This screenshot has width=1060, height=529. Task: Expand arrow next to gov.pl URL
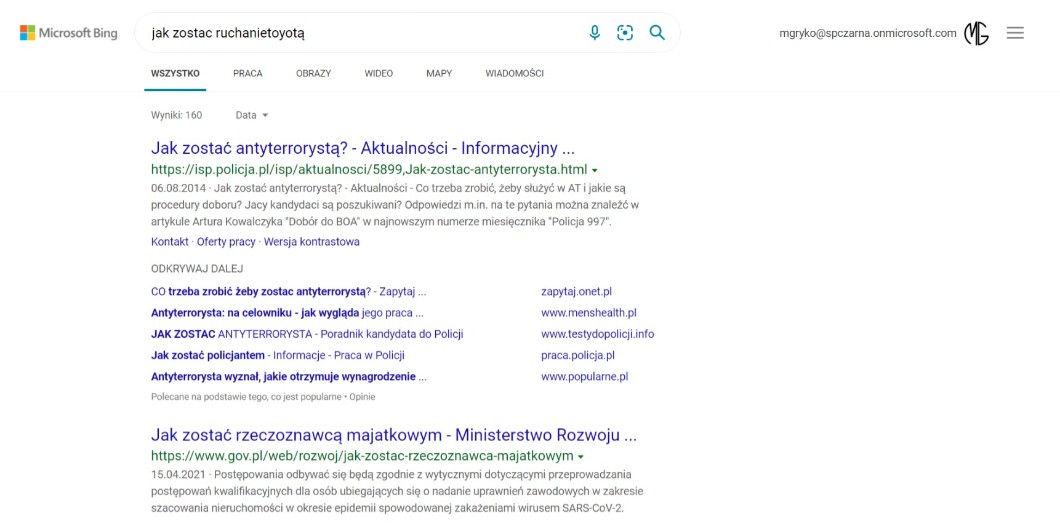click(581, 457)
